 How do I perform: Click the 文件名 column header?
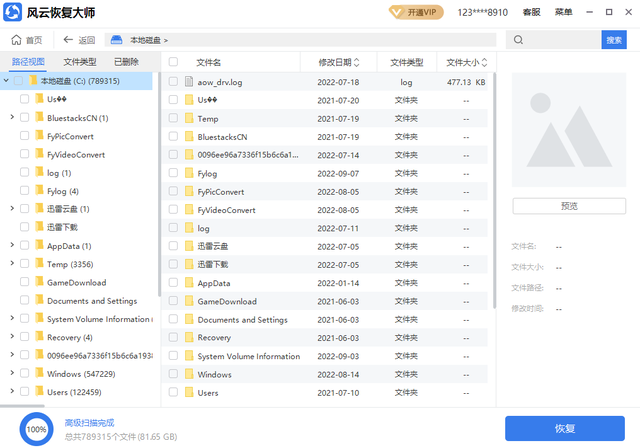click(209, 62)
